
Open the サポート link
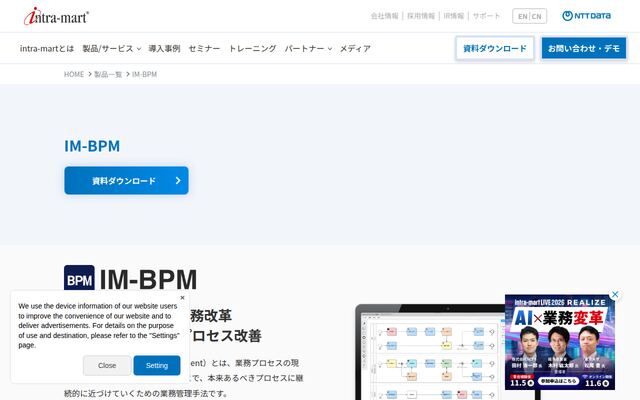coord(486,16)
